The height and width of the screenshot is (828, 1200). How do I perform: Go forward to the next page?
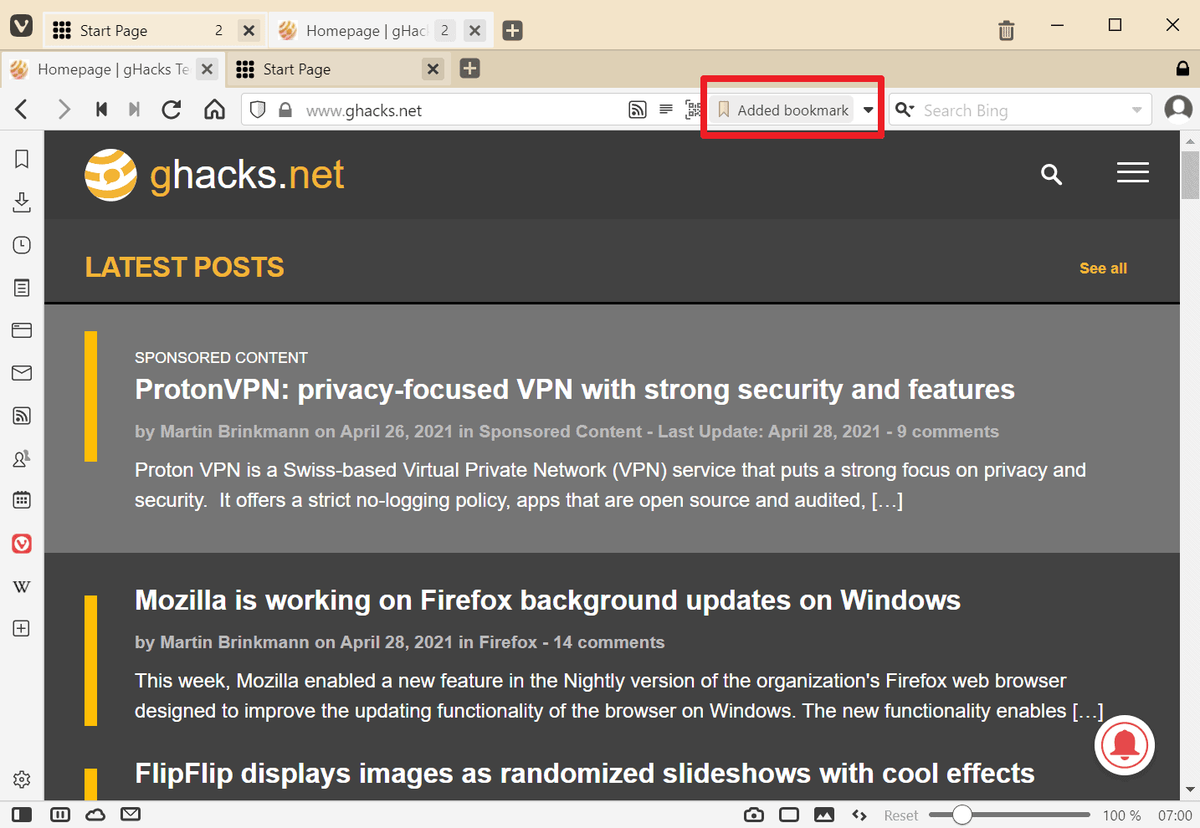click(x=64, y=110)
